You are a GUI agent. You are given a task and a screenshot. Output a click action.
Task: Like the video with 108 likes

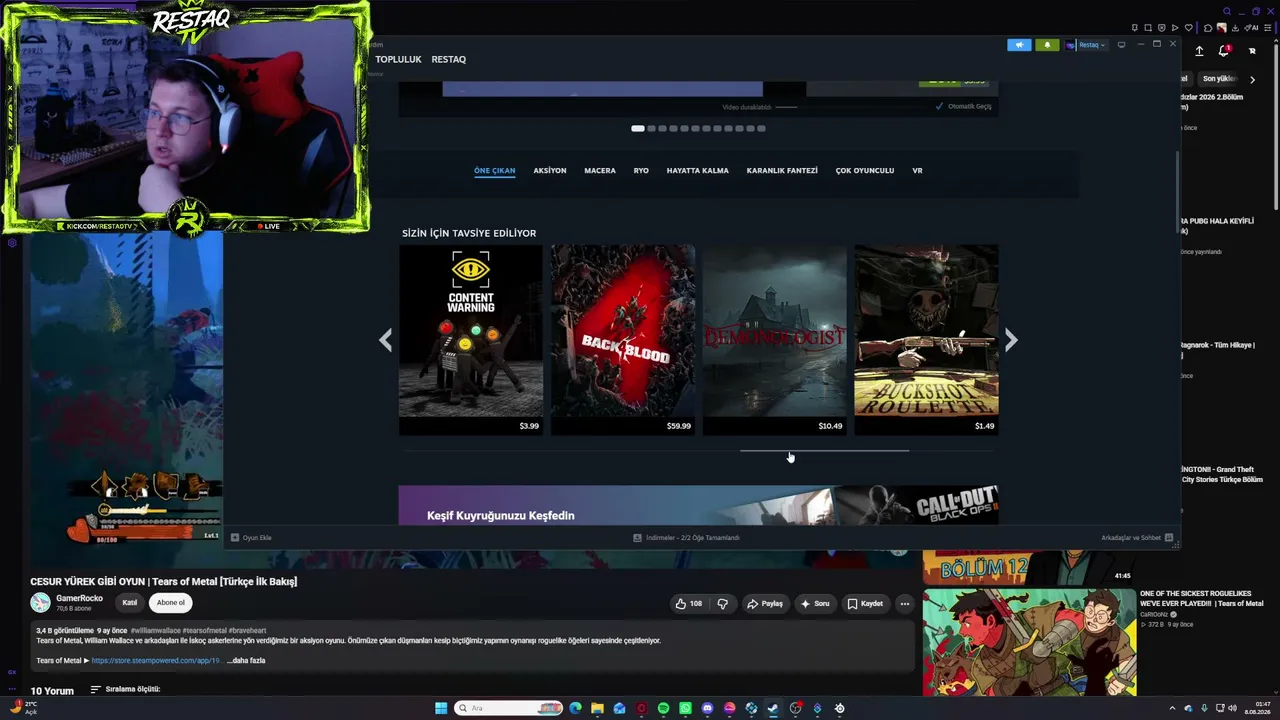click(689, 604)
